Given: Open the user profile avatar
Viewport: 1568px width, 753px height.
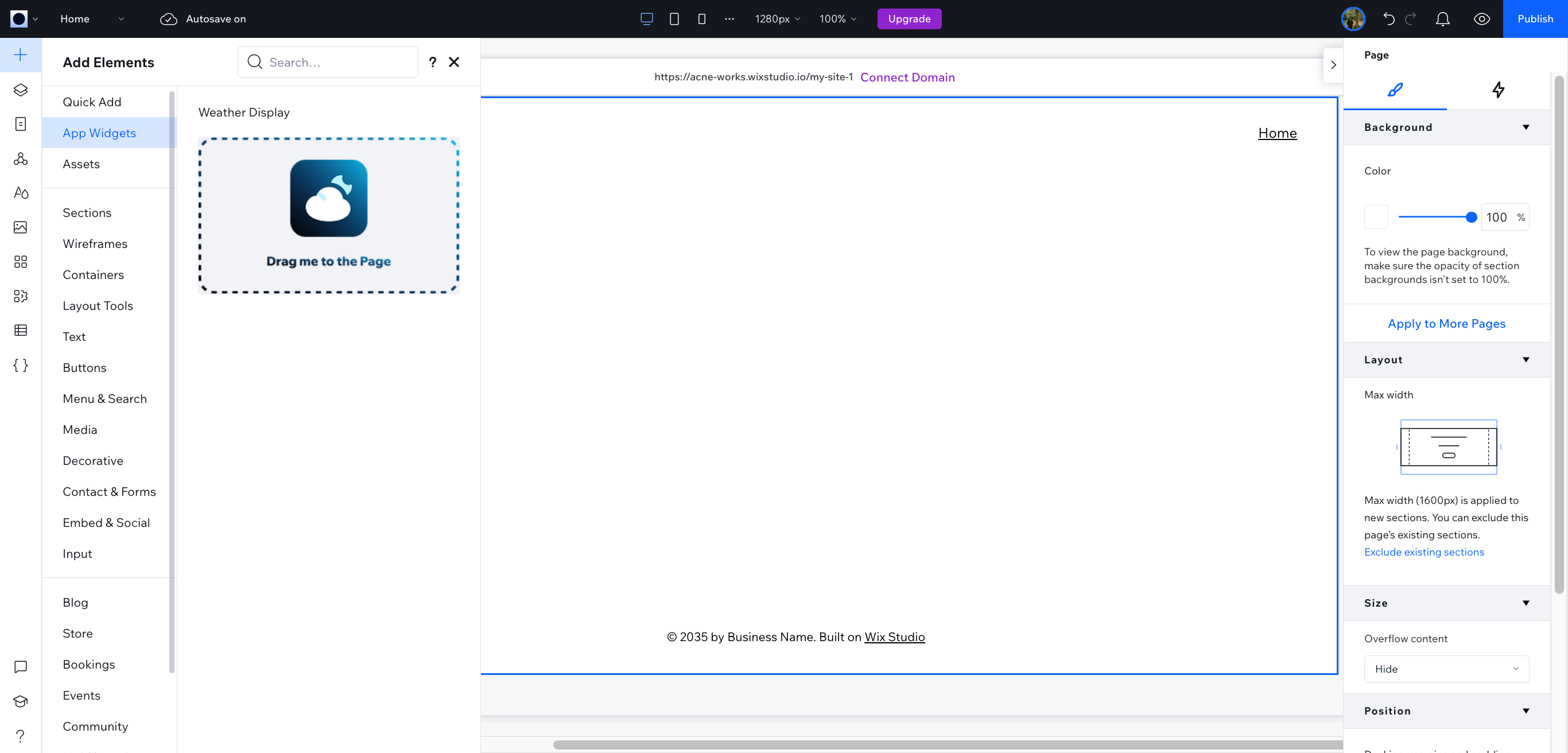Looking at the screenshot, I should 1353,19.
